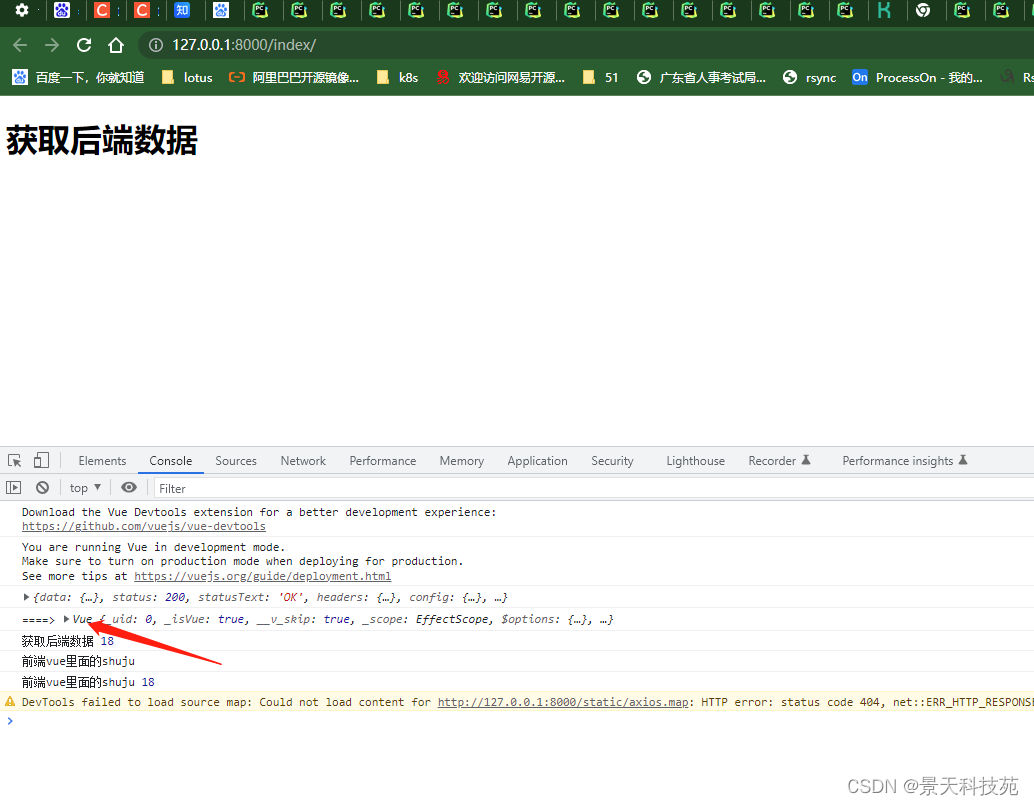
Task: Reload the page with the refresh icon
Action: click(x=84, y=45)
